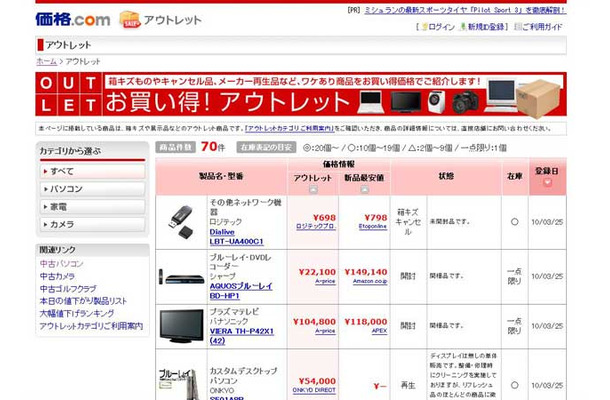Viewport: 610px width, 400px height.
Task: Click the 70件 product count
Action: [213, 147]
